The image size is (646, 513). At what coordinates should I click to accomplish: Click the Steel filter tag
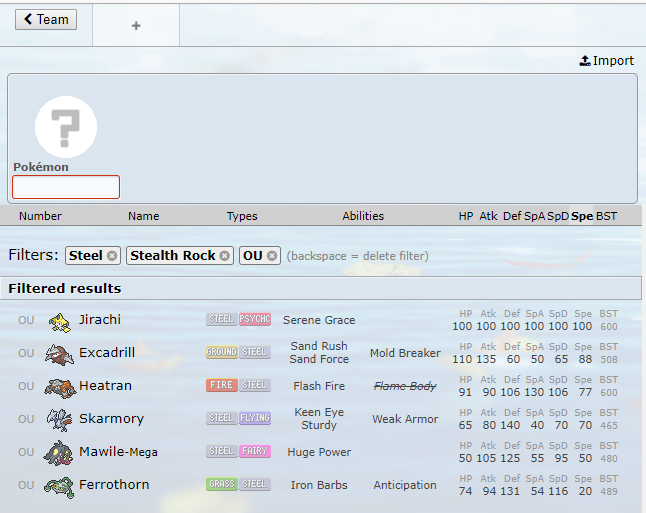click(x=93, y=255)
